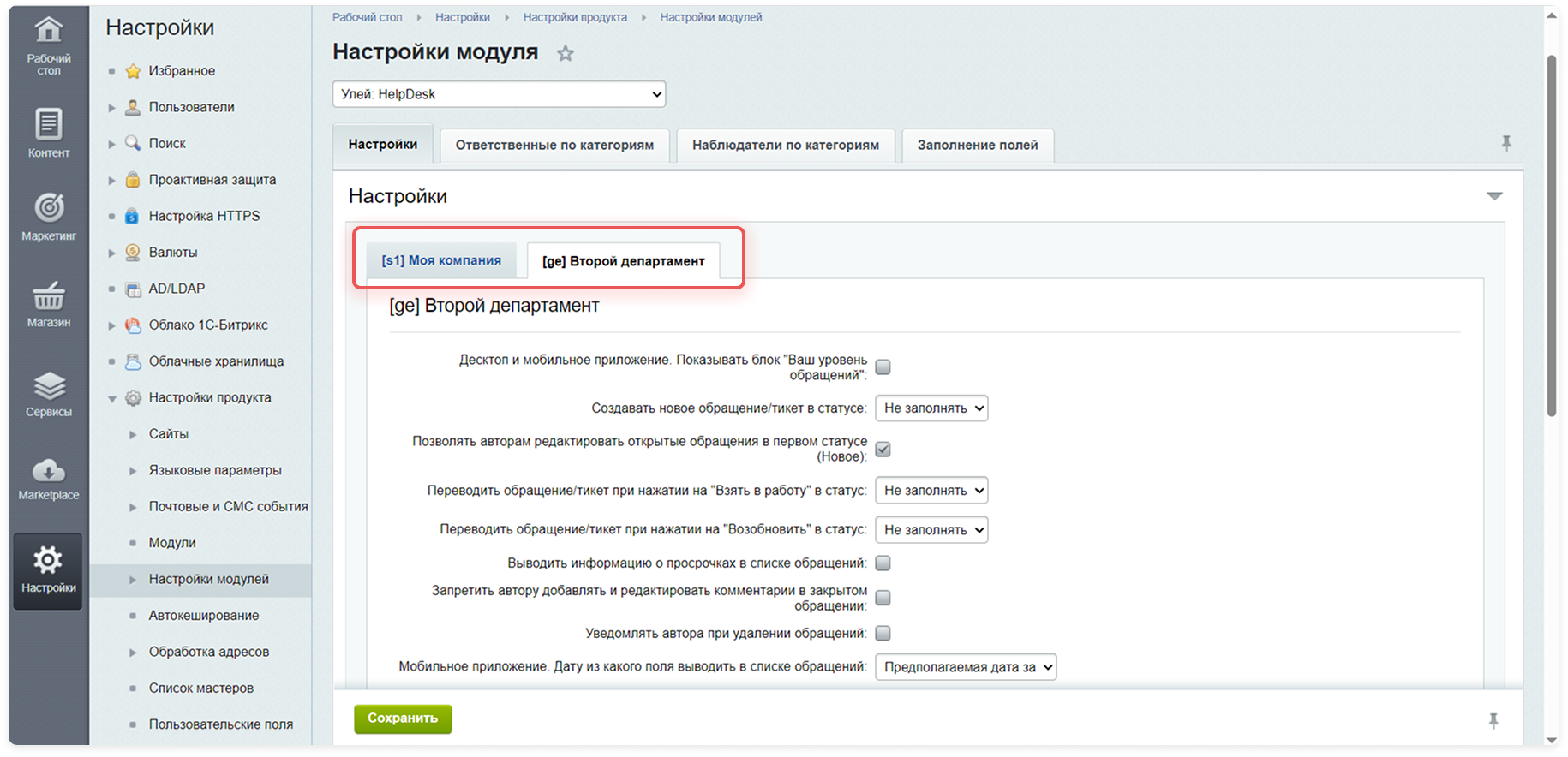Open Настройки продукта breadcrumb link
The width and height of the screenshot is (1568, 757).
pyautogui.click(x=575, y=17)
